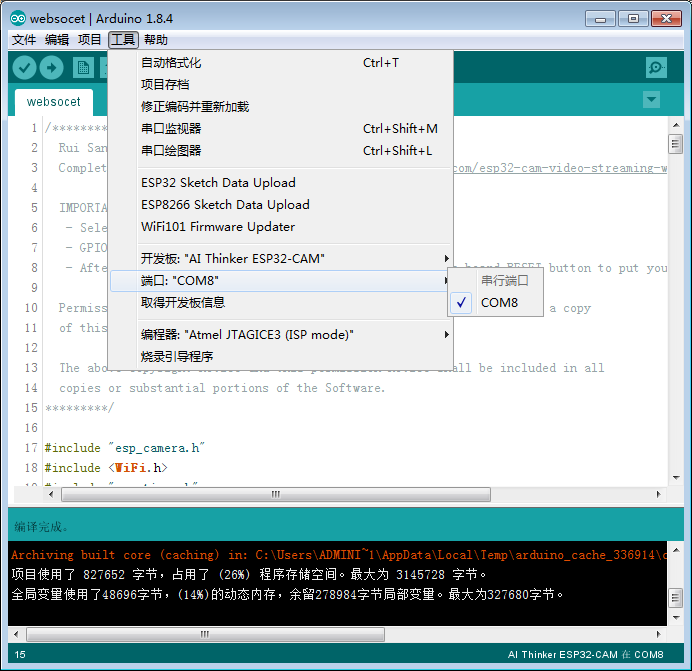Choose 烧录引导程序 menu entry
Image resolution: width=692 pixels, height=671 pixels.
click(282, 356)
